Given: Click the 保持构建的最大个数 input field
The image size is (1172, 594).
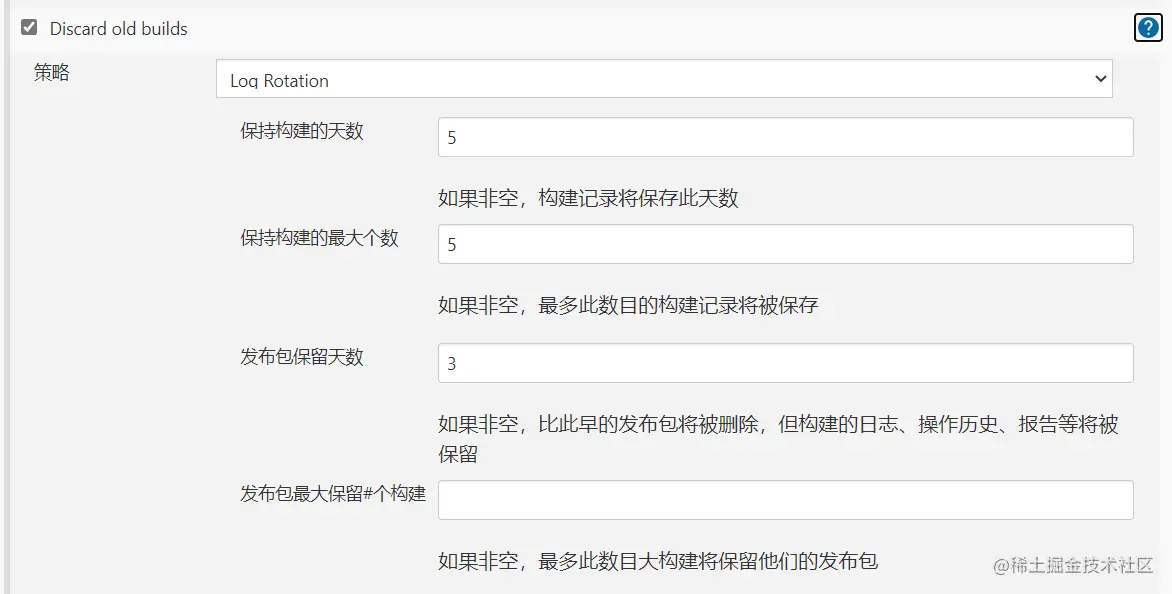Looking at the screenshot, I should click(x=786, y=244).
